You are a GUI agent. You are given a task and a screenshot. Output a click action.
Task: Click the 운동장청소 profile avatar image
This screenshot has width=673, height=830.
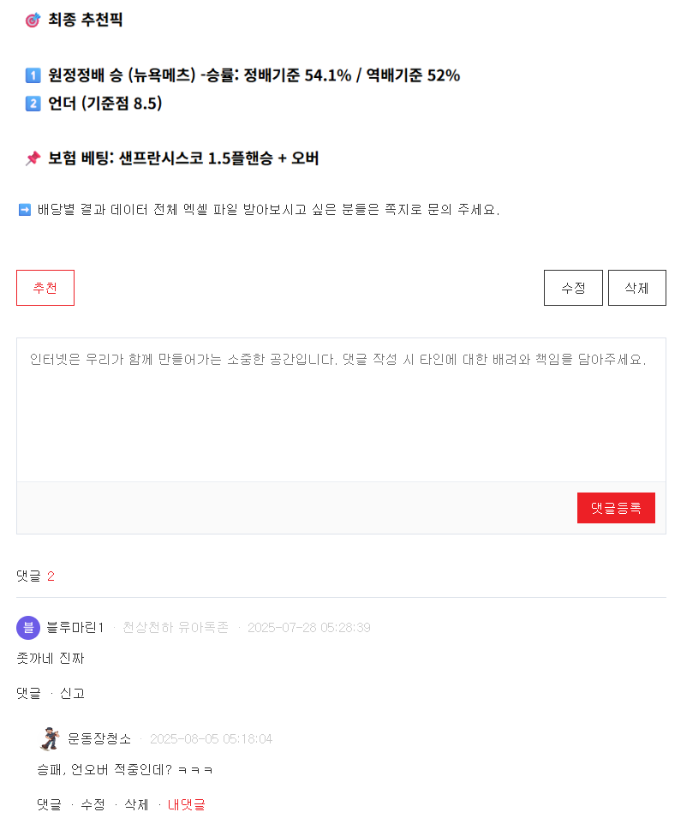50,738
